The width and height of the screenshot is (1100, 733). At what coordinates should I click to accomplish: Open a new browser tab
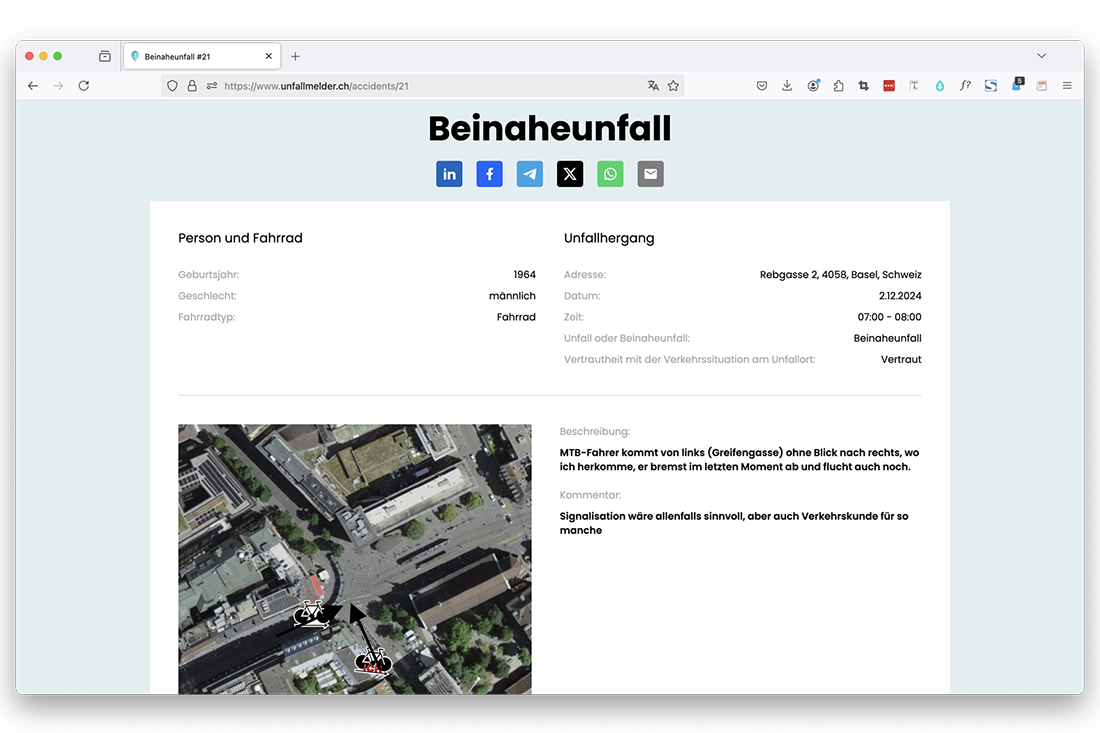[x=295, y=56]
